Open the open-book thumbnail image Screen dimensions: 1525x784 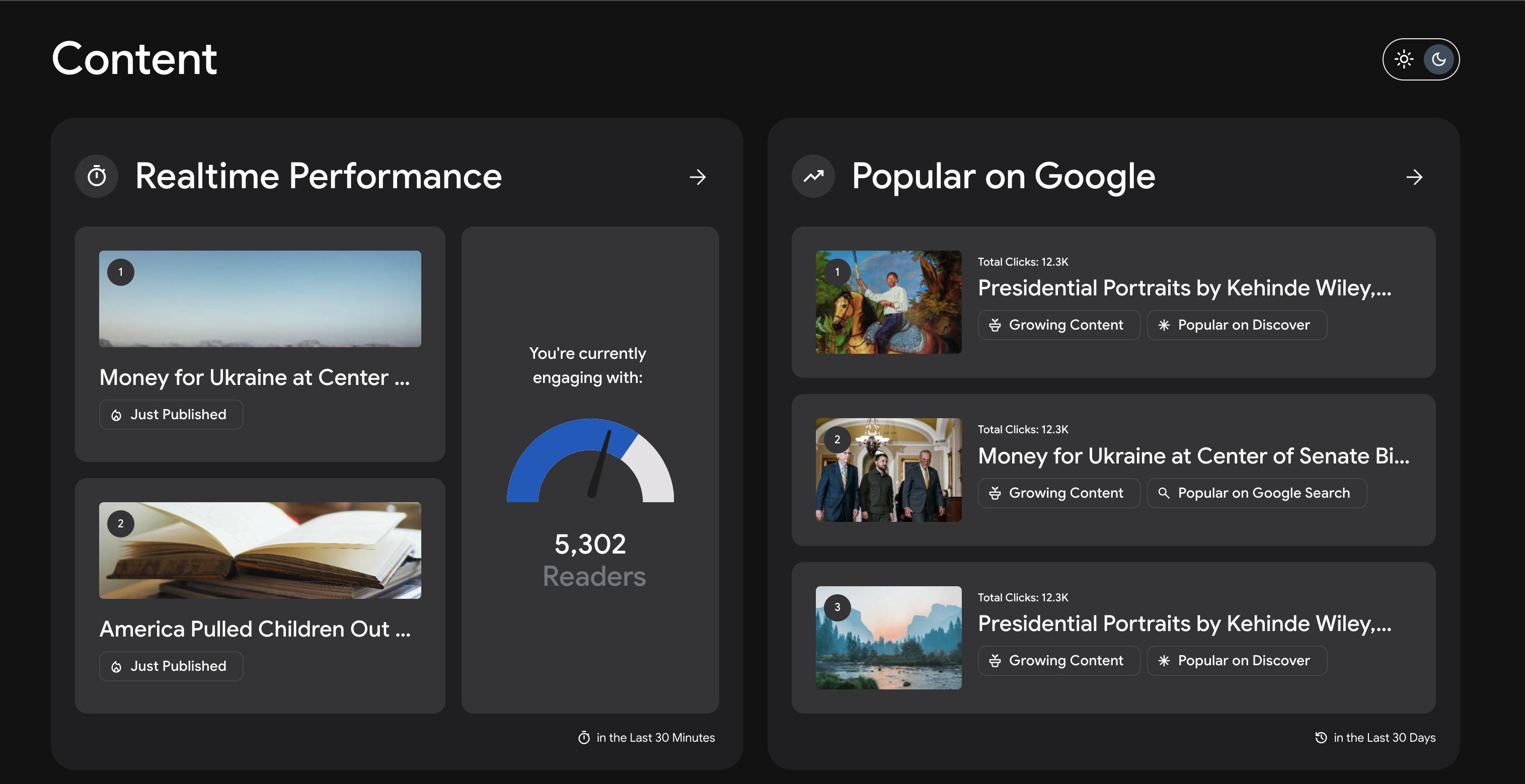[x=260, y=551]
